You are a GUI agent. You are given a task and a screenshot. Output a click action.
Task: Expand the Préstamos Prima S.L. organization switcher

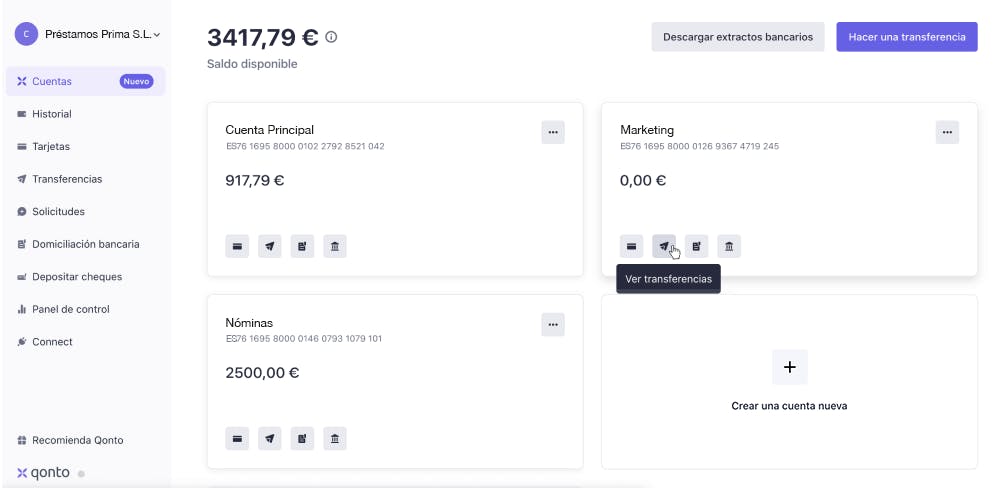(x=87, y=34)
